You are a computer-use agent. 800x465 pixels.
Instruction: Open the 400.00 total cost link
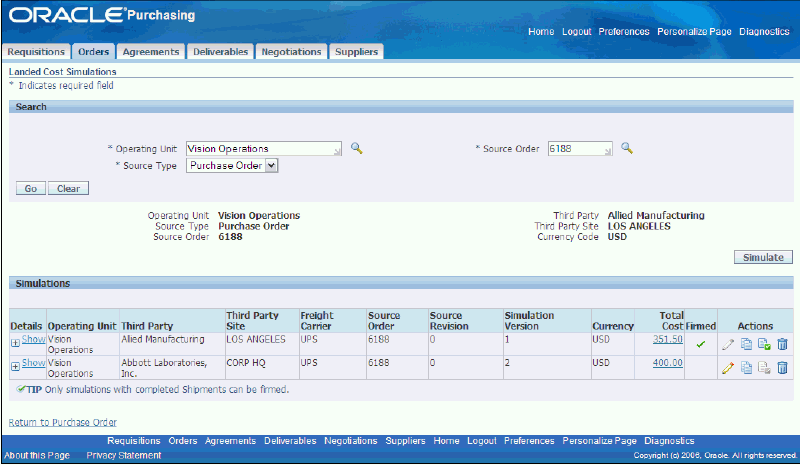[668, 362]
